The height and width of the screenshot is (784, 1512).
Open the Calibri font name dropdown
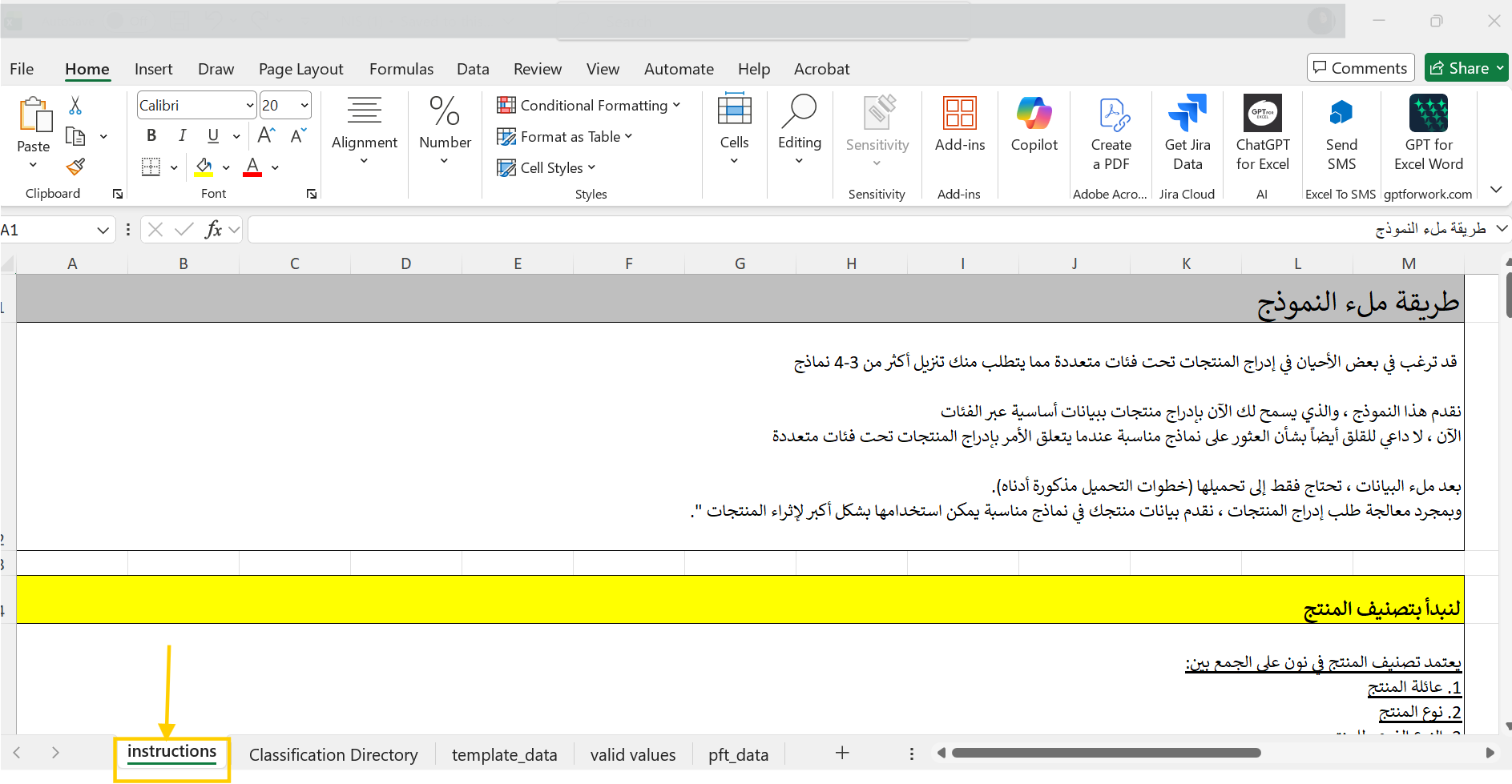pos(250,106)
